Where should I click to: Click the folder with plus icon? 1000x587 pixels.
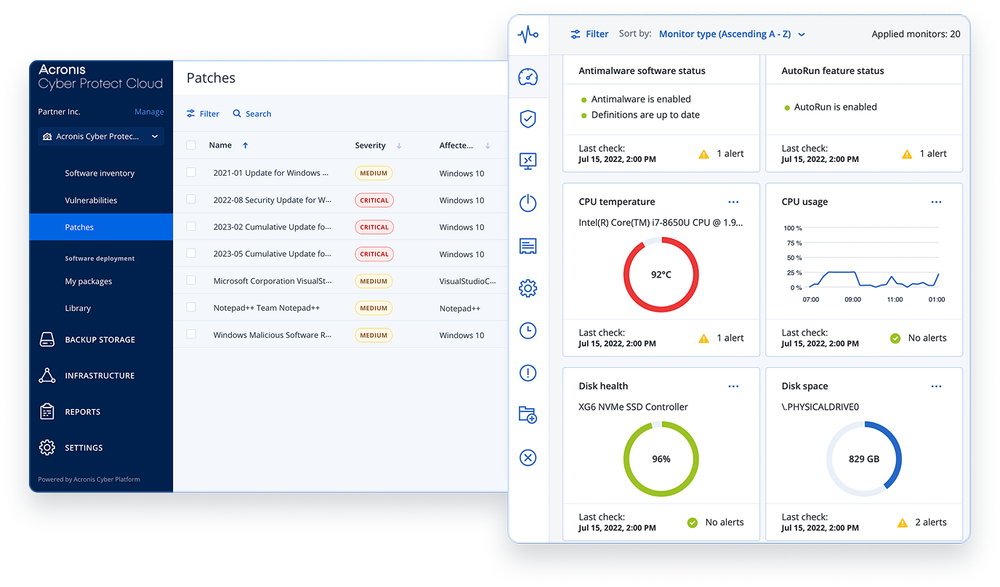click(x=528, y=415)
